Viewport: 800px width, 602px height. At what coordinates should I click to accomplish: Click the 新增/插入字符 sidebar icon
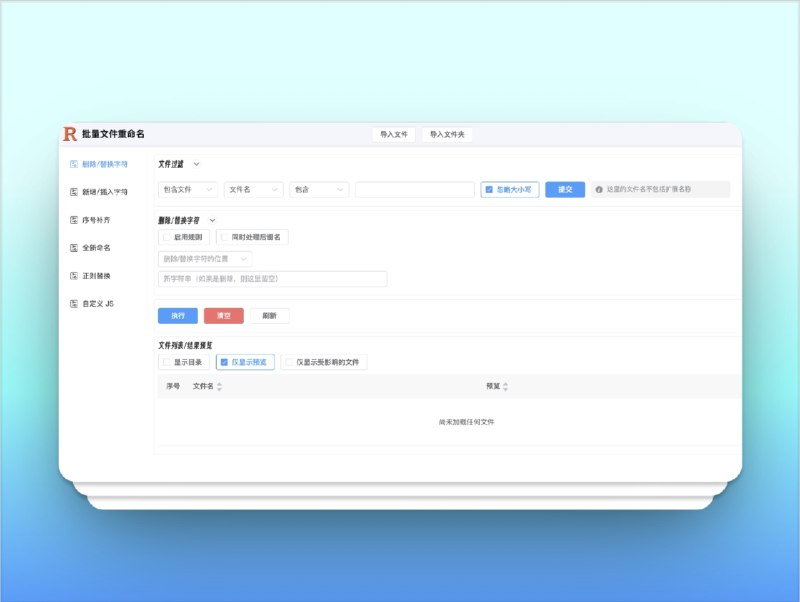click(73, 192)
